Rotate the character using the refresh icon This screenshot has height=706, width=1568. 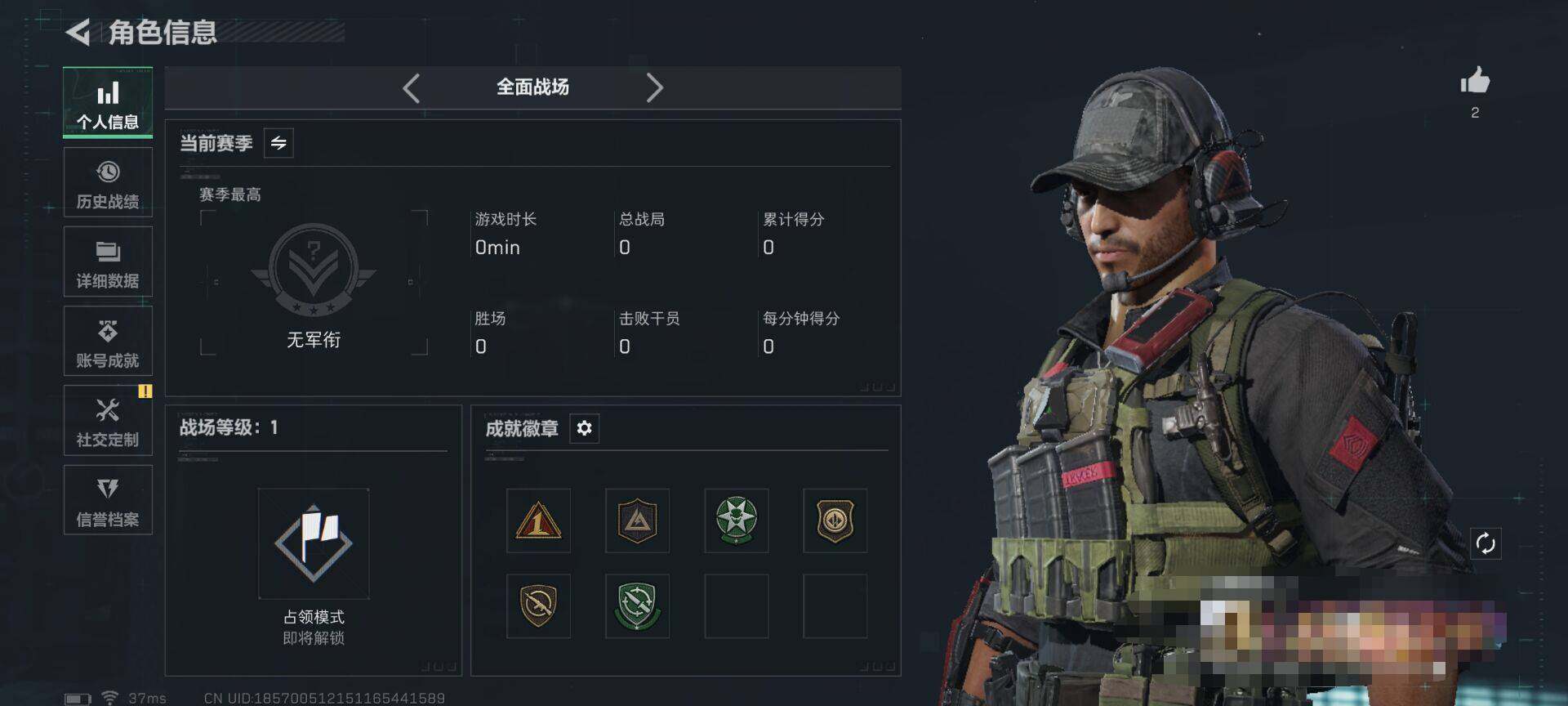click(1486, 543)
